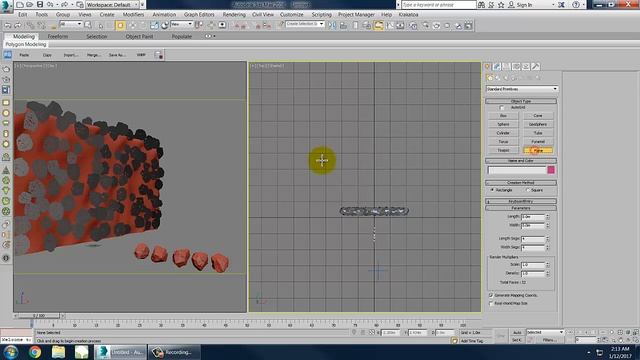Image resolution: width=640 pixels, height=360 pixels.
Task: Switch to the Object Paint ribbon tab
Action: [140, 36]
